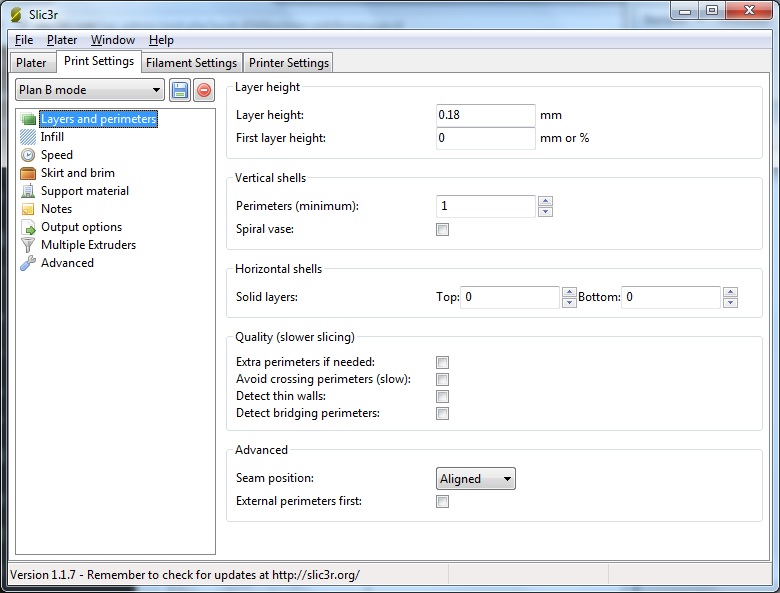The height and width of the screenshot is (593, 780).
Task: Close the Slic3r window
Action: coord(749,10)
